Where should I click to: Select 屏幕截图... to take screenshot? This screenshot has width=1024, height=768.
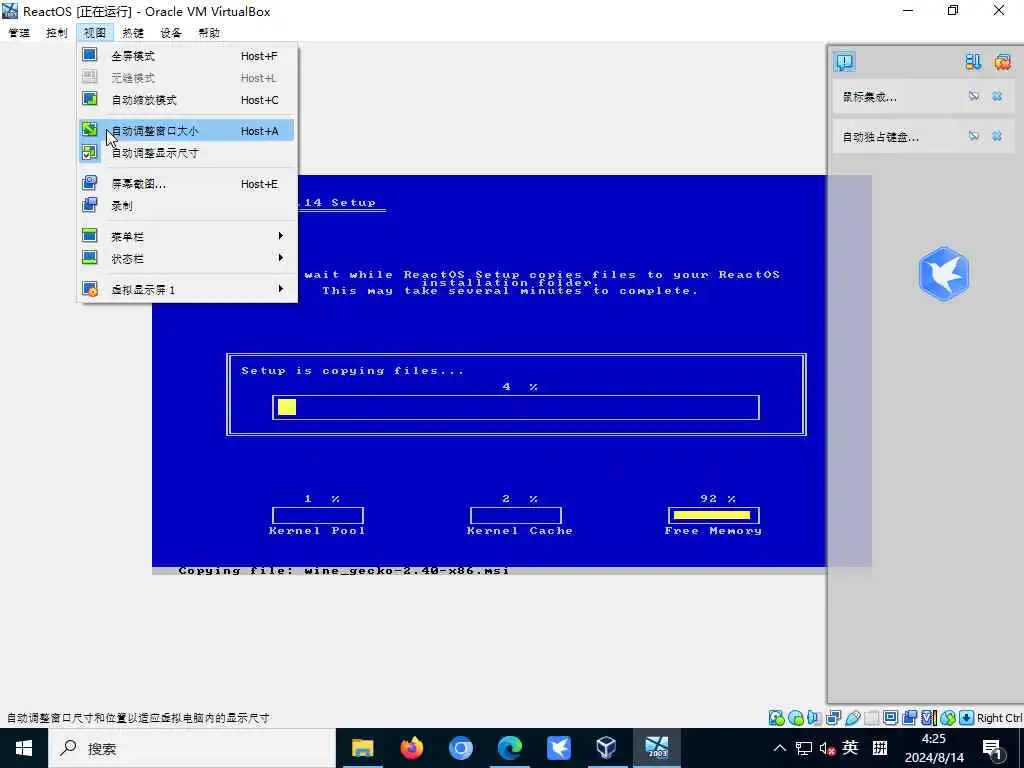click(187, 184)
